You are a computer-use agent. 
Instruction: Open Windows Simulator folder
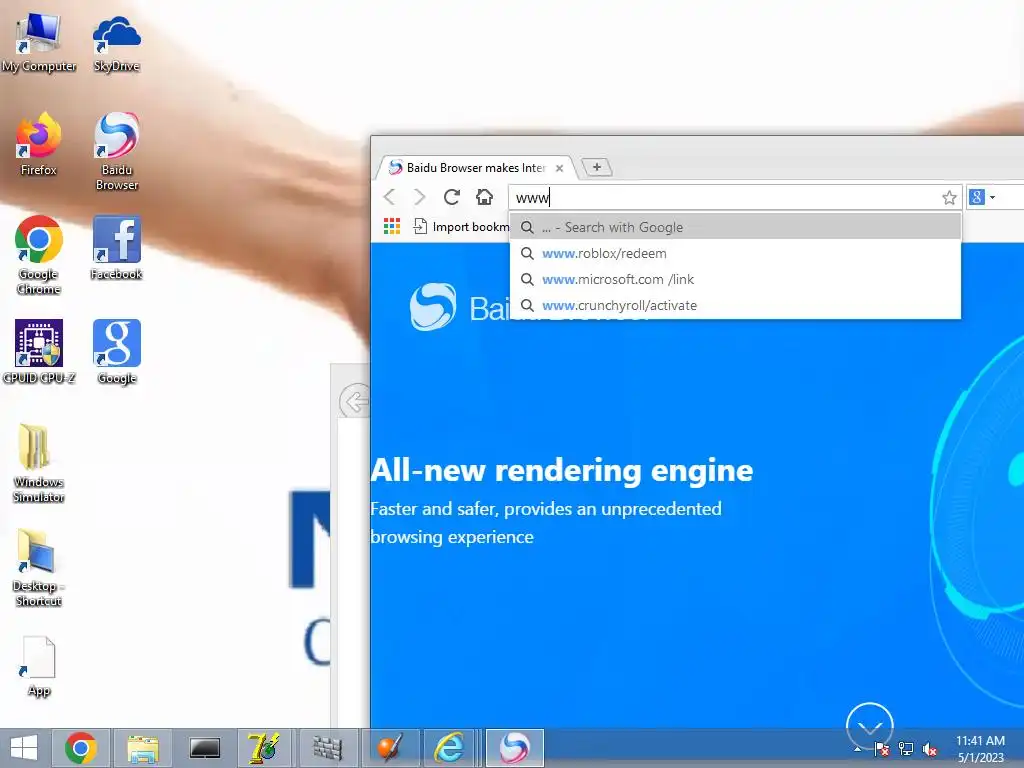[x=39, y=463]
